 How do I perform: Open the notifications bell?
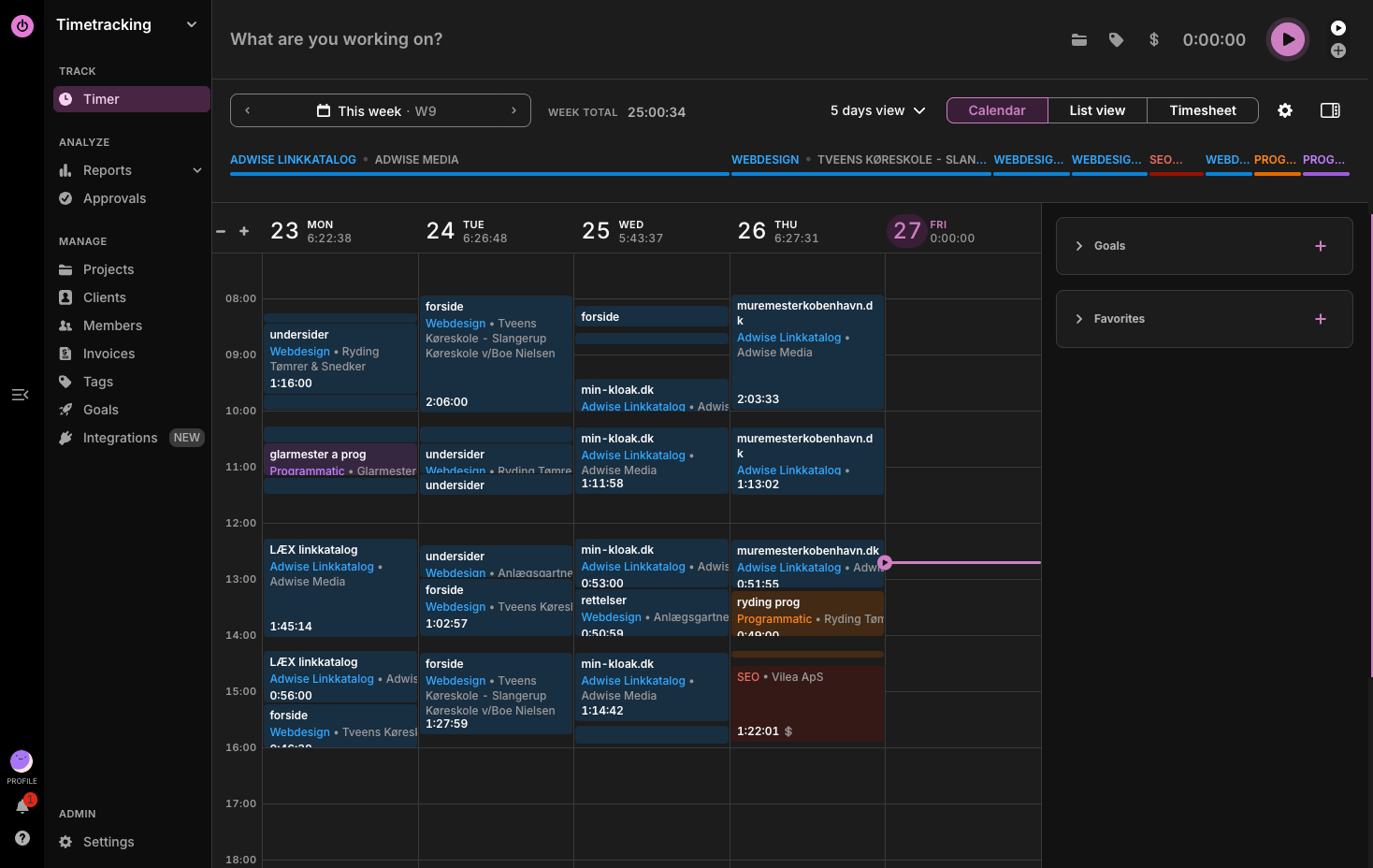pyautogui.click(x=22, y=806)
